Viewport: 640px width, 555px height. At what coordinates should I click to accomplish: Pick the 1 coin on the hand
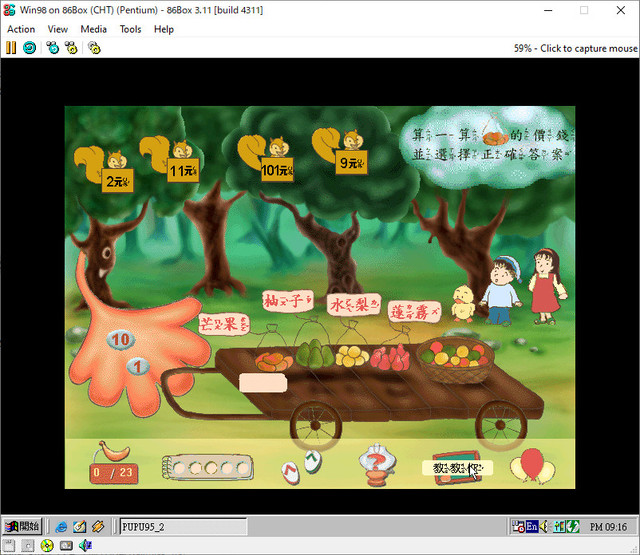coord(138,366)
